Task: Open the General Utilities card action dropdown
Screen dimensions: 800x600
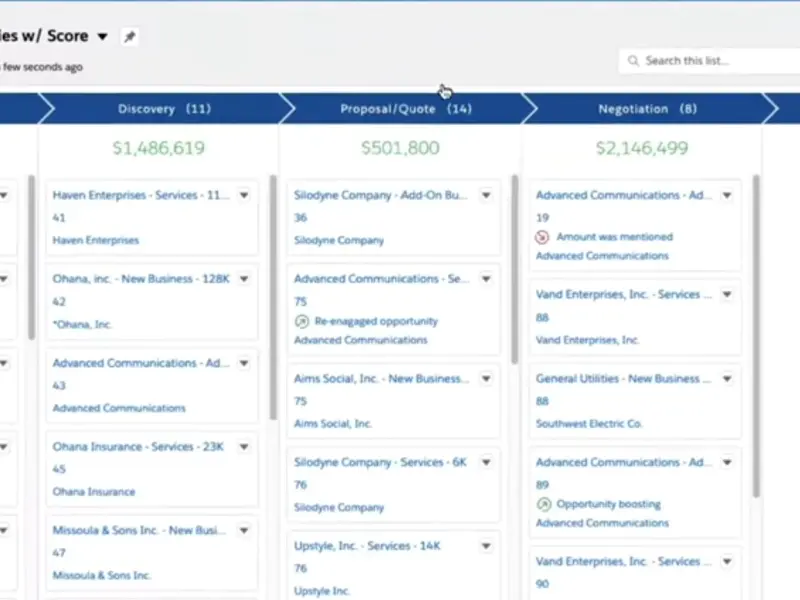Action: coord(728,379)
